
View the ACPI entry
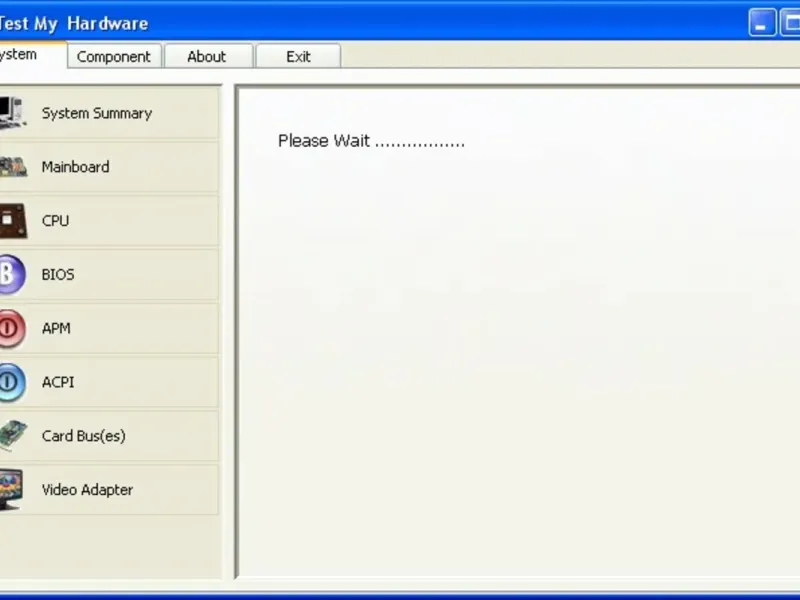pyautogui.click(x=109, y=382)
